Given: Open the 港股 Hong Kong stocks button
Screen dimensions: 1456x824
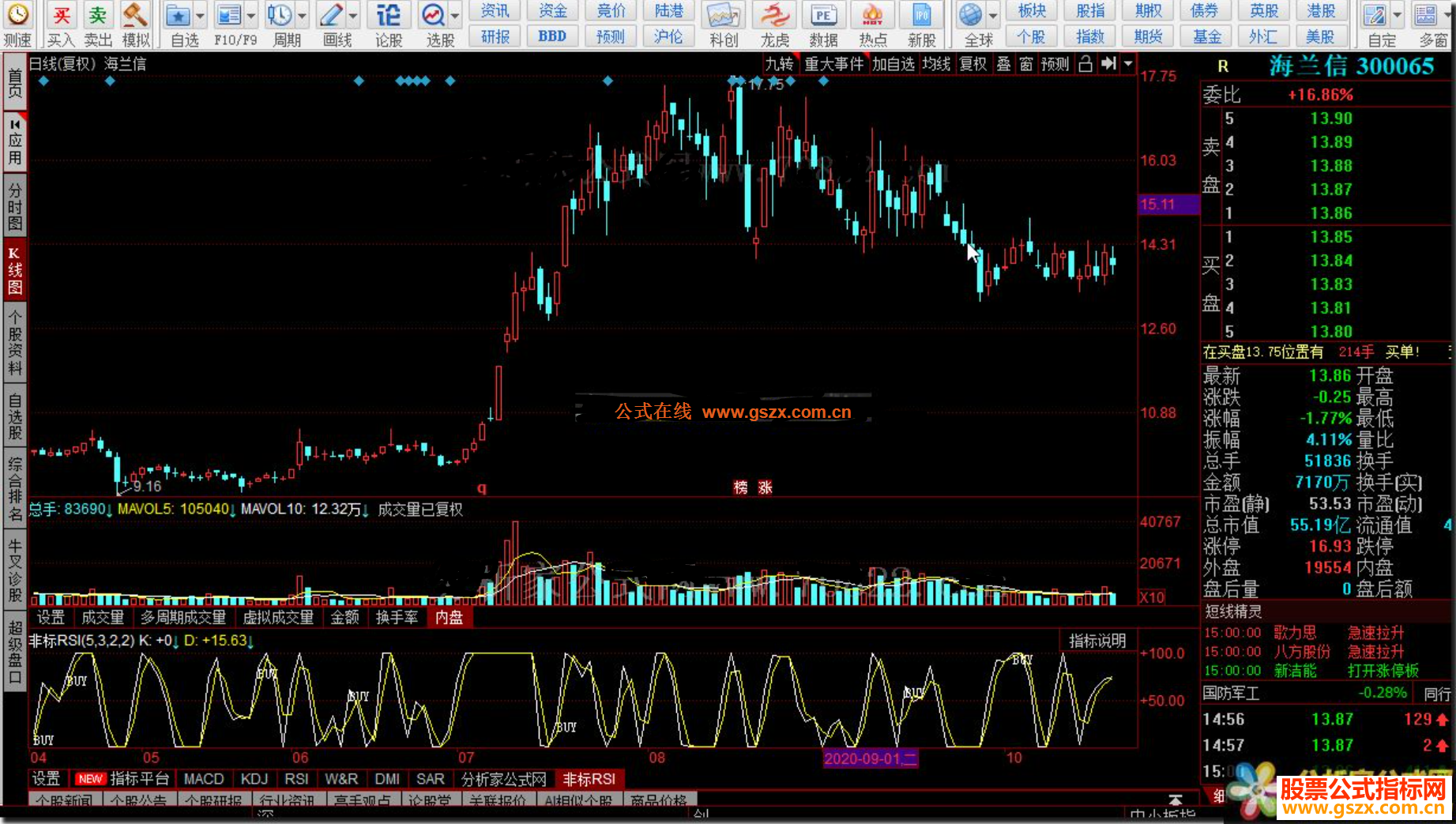Looking at the screenshot, I should point(1321,11).
